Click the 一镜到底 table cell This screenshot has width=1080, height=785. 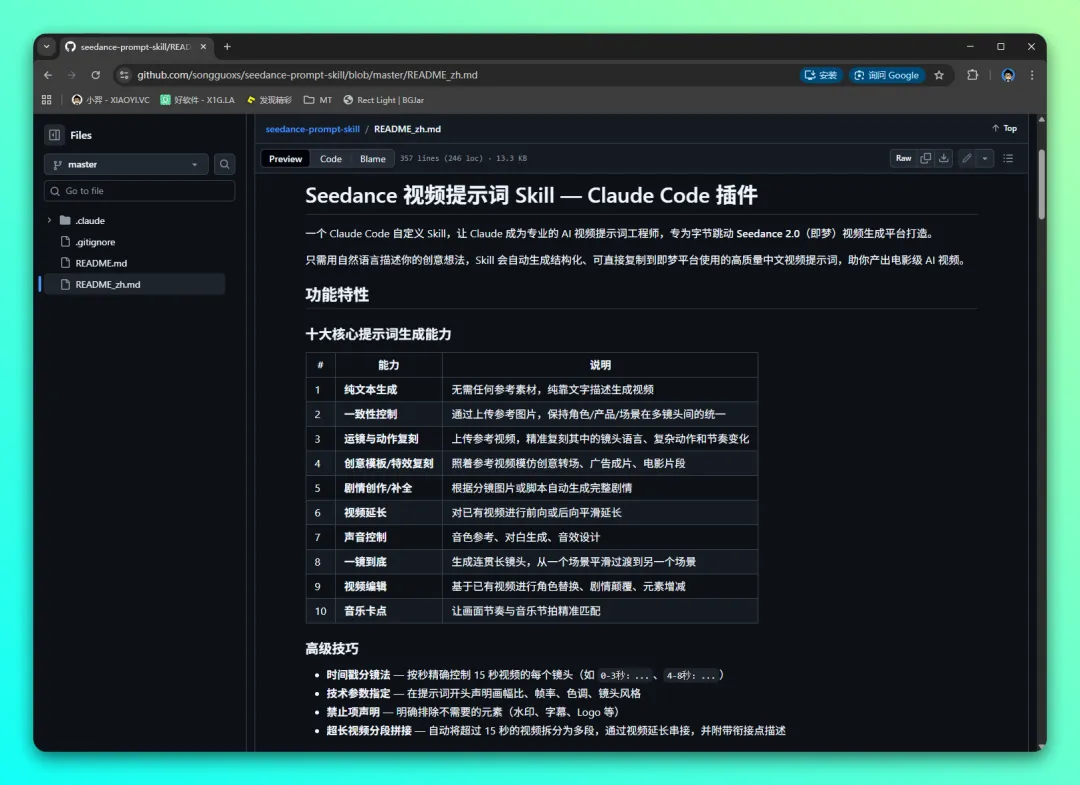[x=388, y=562]
